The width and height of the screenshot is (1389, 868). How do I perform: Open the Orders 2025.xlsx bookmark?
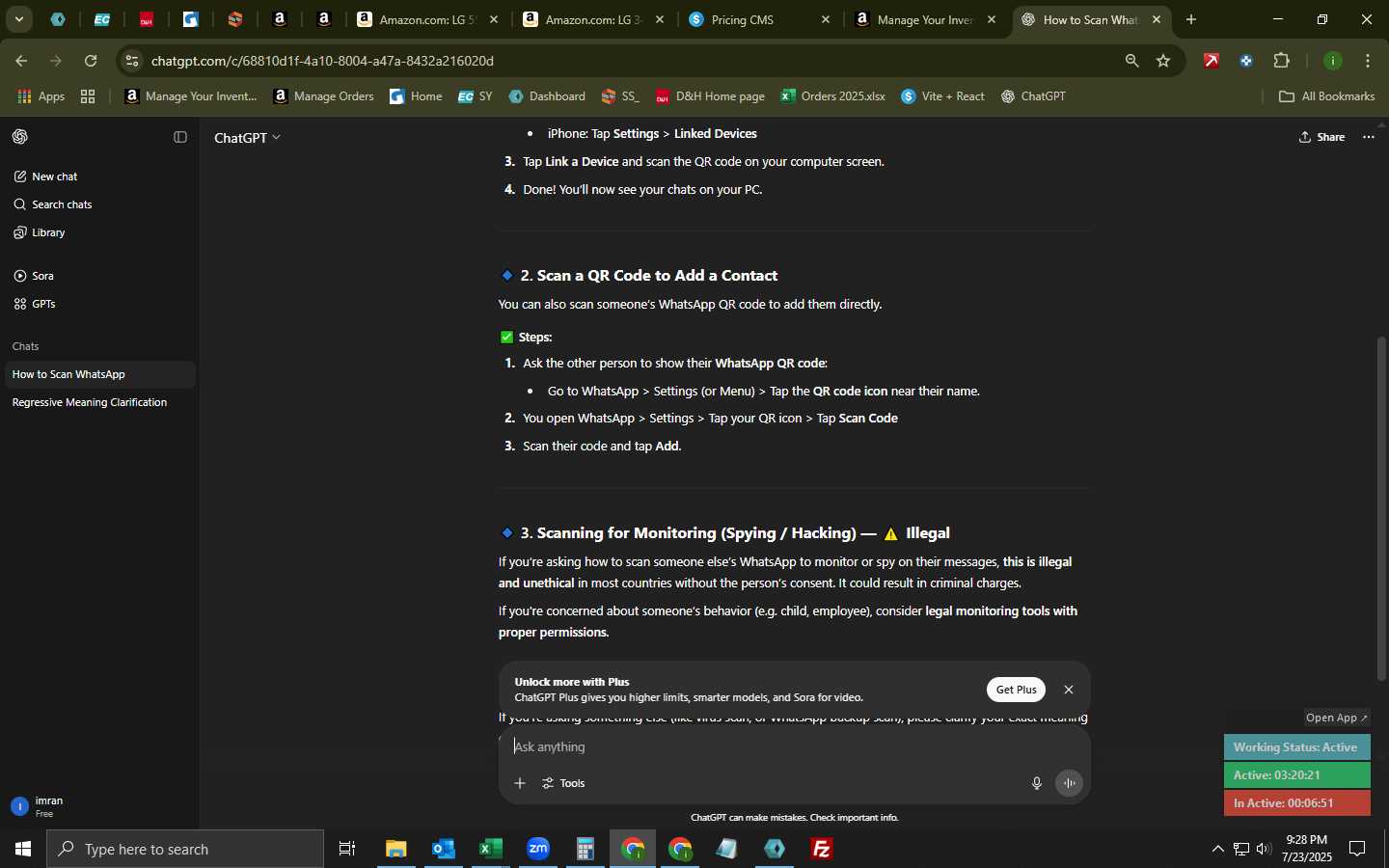[832, 96]
